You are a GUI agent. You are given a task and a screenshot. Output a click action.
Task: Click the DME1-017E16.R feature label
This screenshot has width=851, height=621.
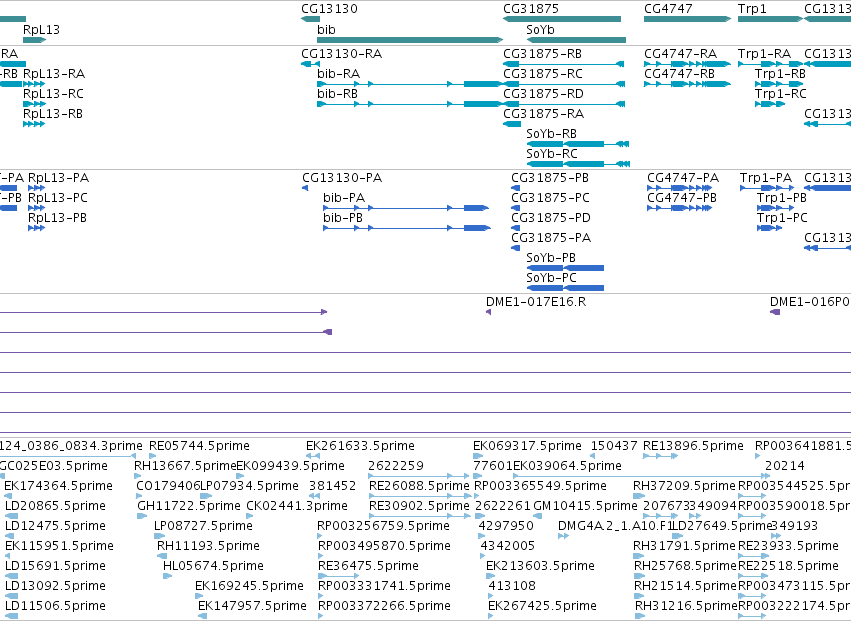click(536, 302)
